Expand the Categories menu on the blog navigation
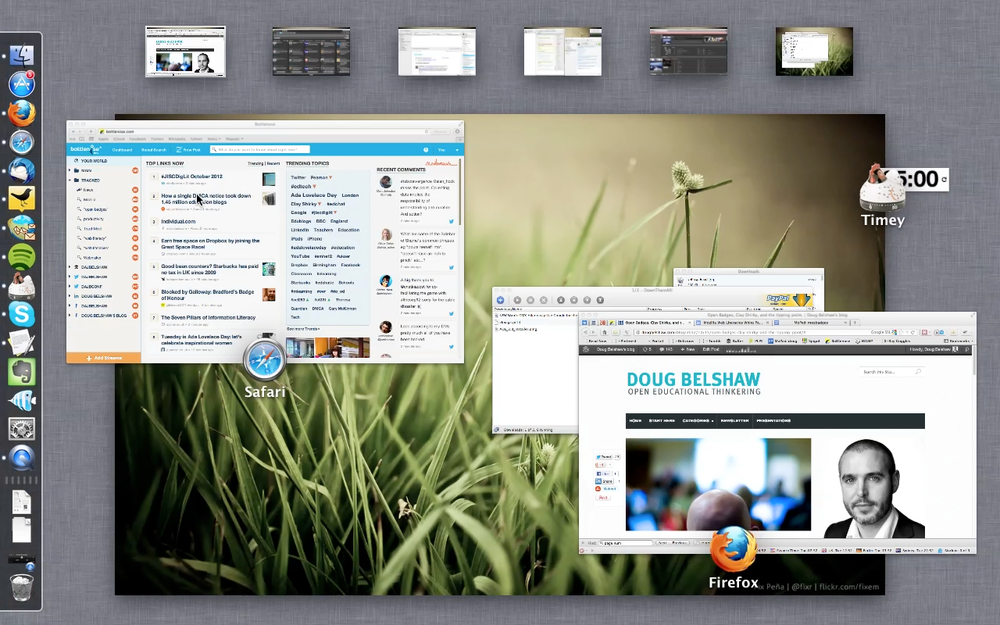 (698, 420)
